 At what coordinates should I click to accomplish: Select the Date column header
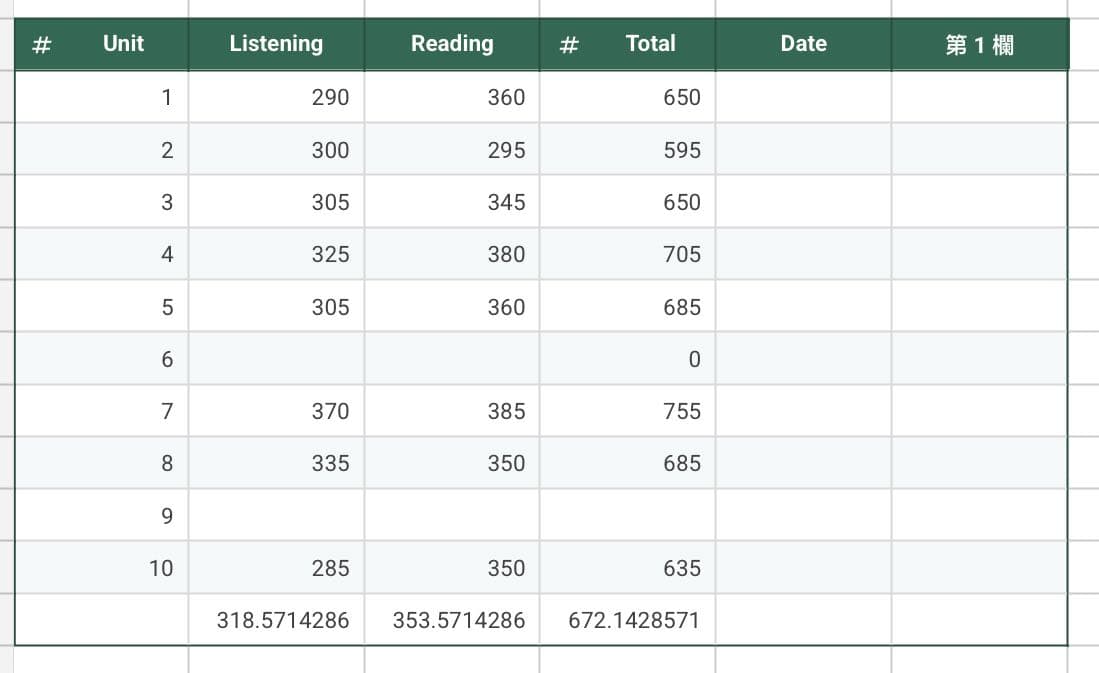coord(804,44)
